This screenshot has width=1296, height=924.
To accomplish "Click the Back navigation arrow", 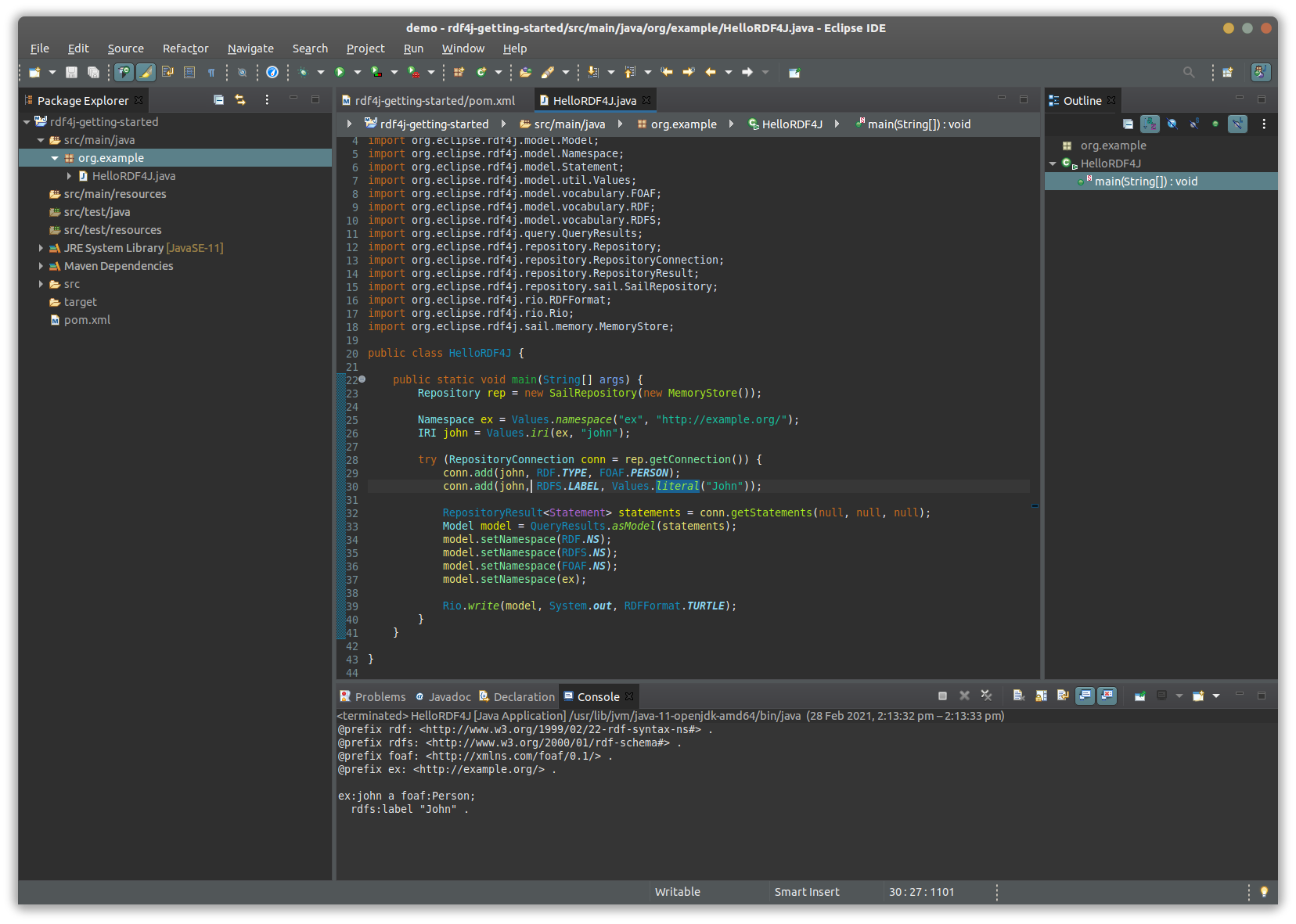I will (711, 73).
